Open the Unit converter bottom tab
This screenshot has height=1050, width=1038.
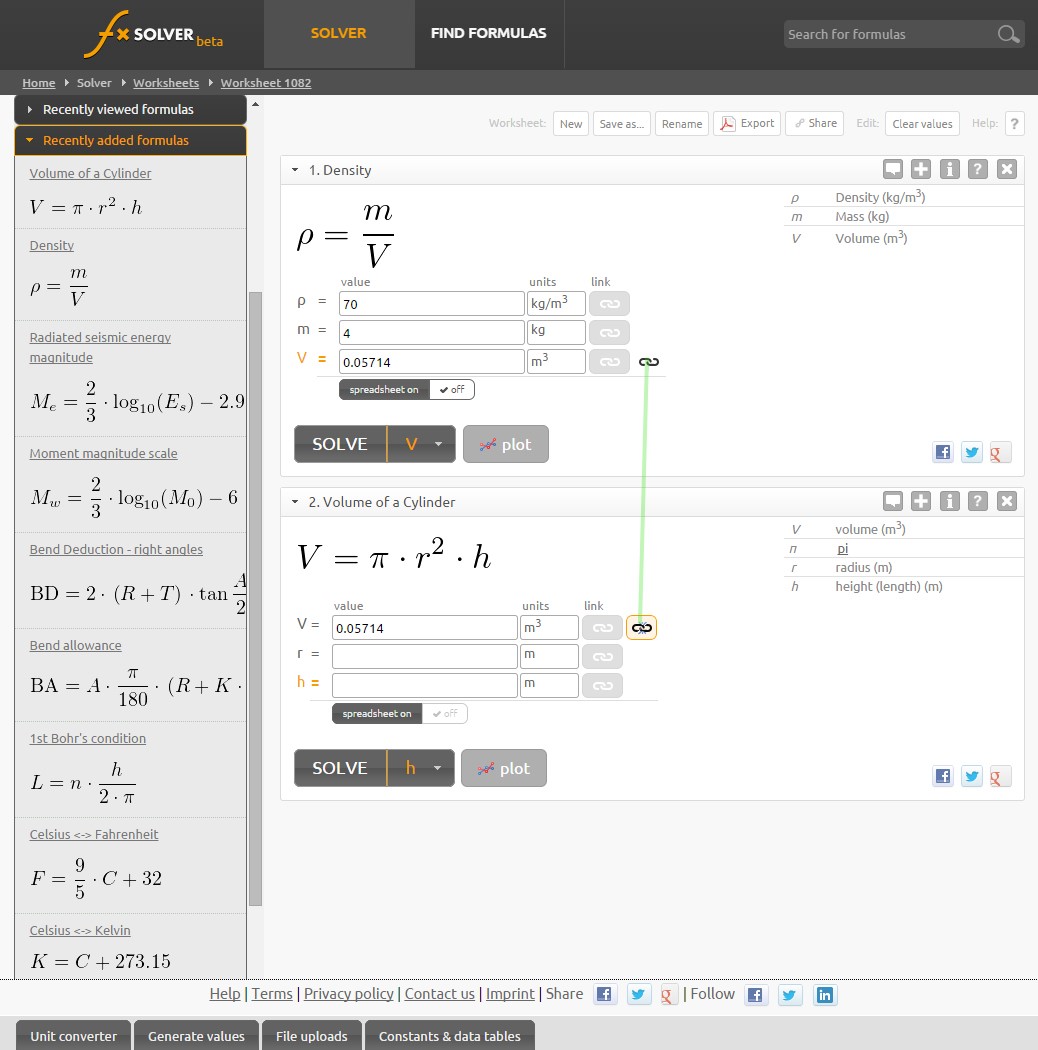point(73,1036)
